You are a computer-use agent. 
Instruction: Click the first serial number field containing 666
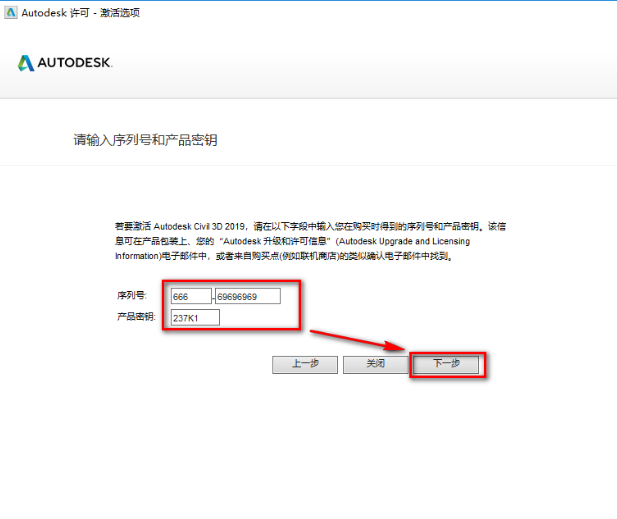[x=191, y=296]
